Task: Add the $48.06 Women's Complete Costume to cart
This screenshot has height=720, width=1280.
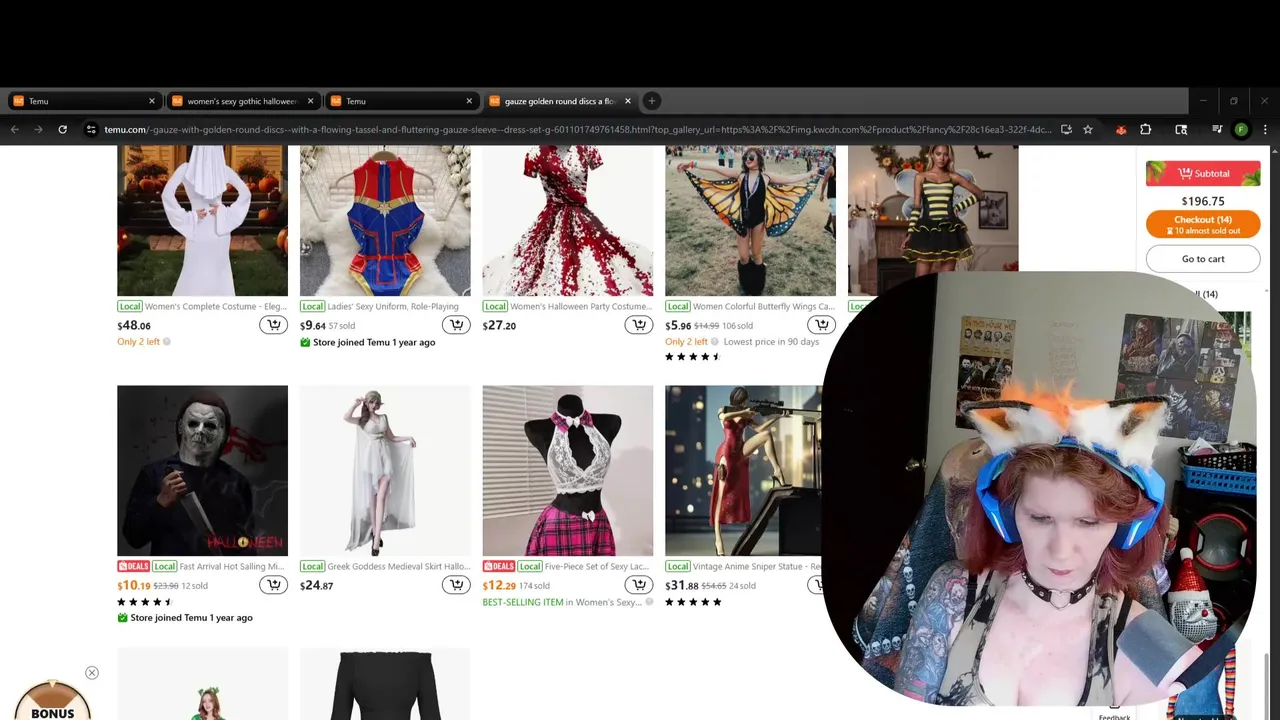Action: 273,325
